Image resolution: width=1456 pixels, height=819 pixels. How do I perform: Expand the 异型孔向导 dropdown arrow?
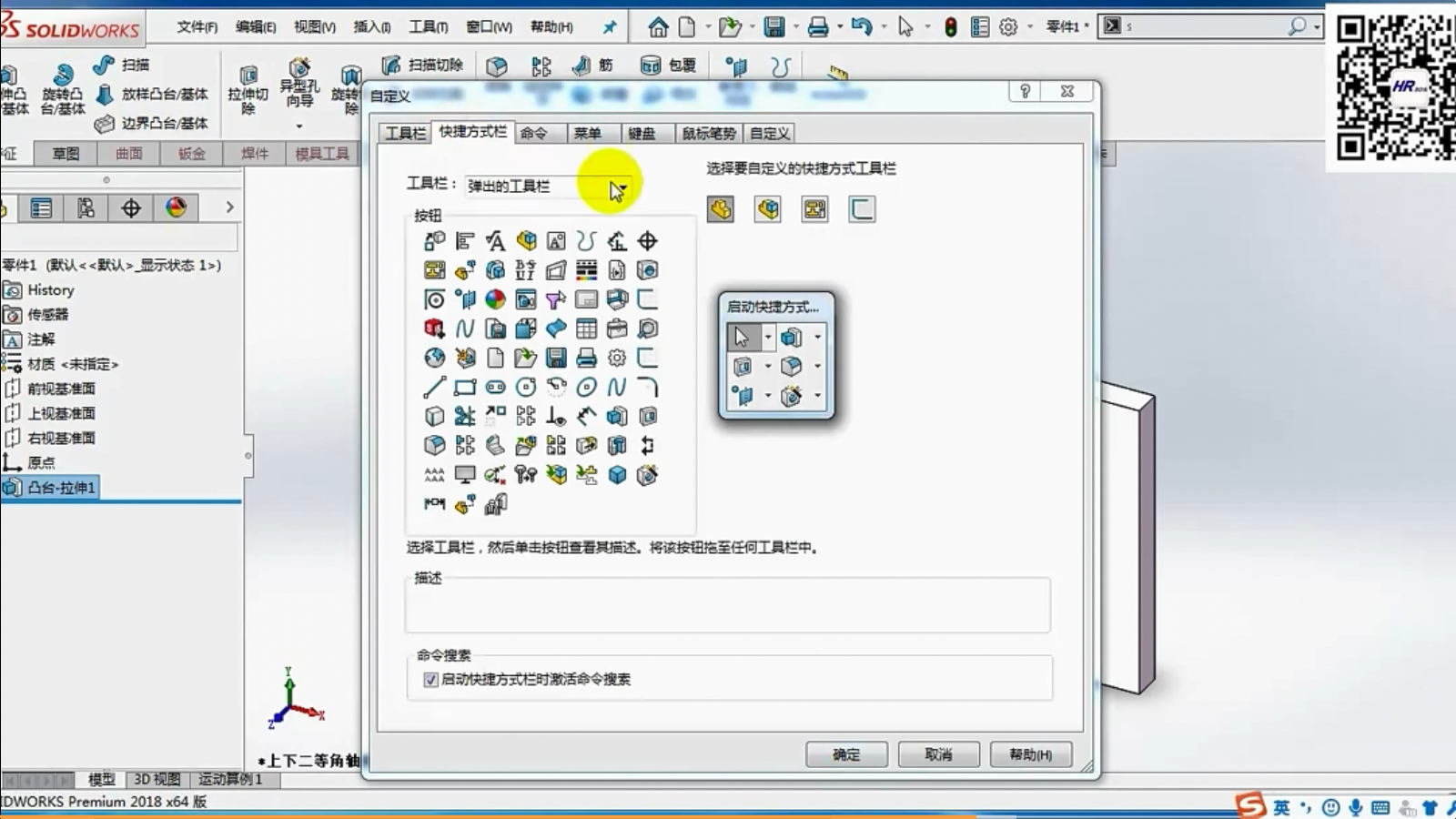tap(298, 126)
